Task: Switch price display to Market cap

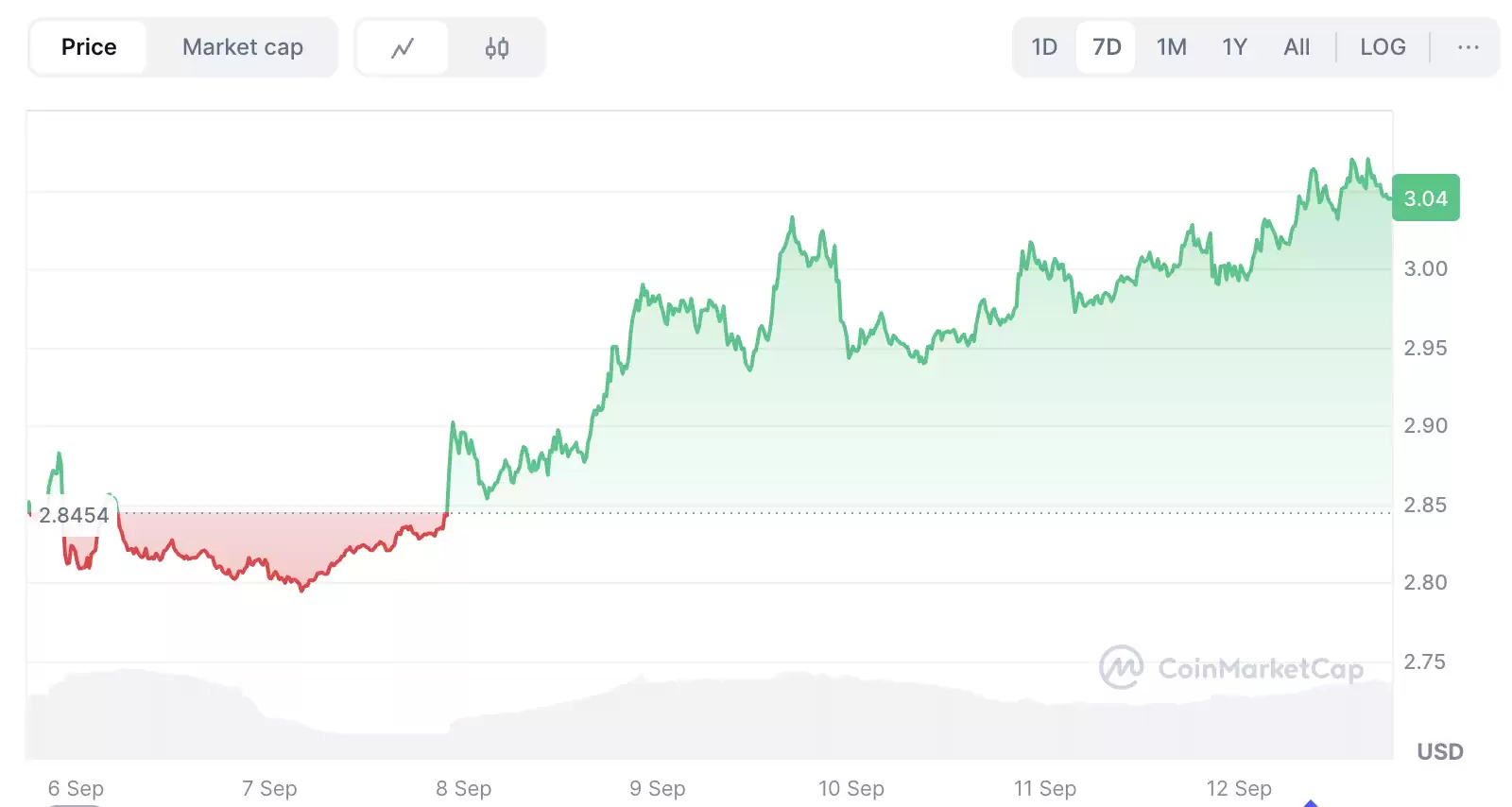Action: coord(242,46)
